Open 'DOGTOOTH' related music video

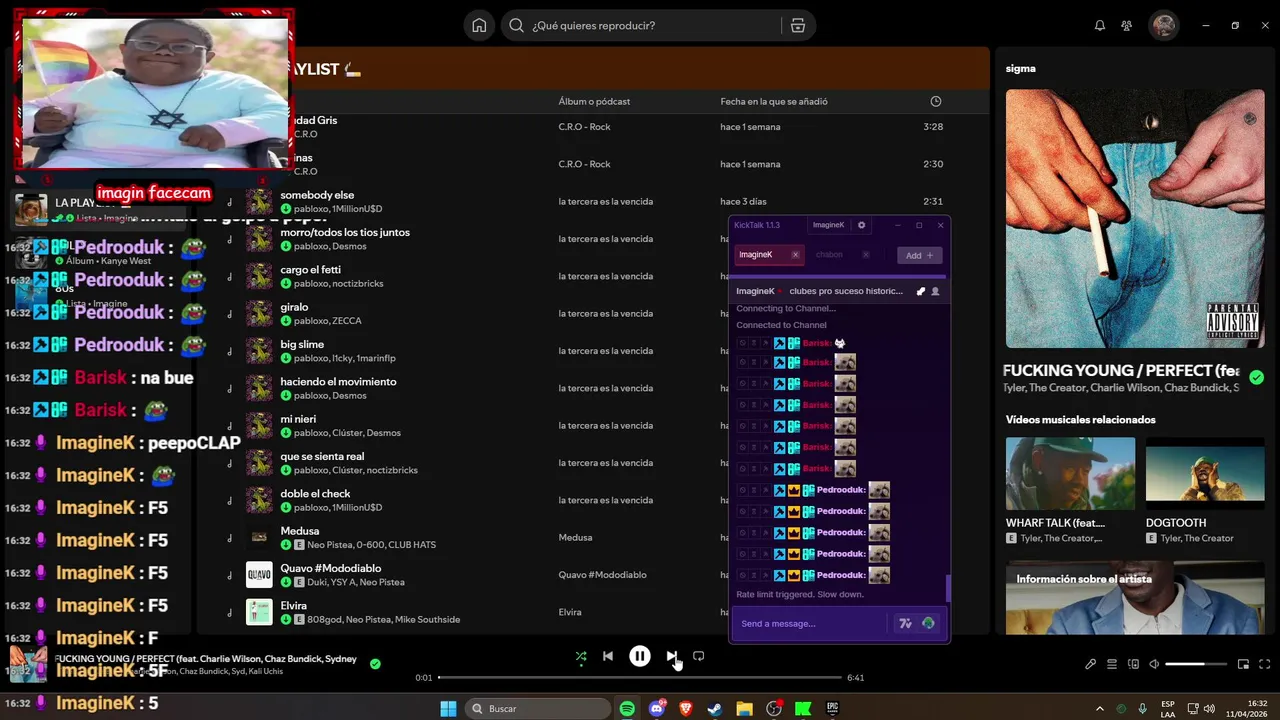(x=1205, y=490)
